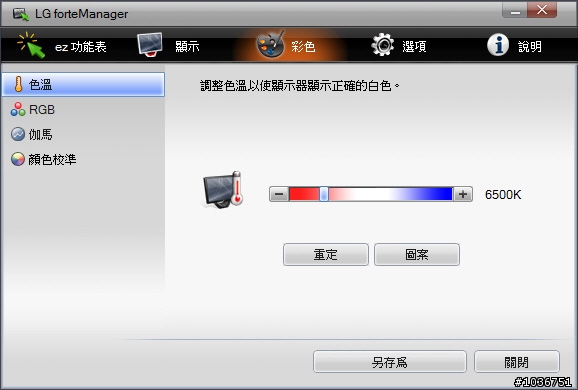Decrease color temperature with minus button
Screen dimensions: 578x390
pyautogui.click(x=279, y=194)
